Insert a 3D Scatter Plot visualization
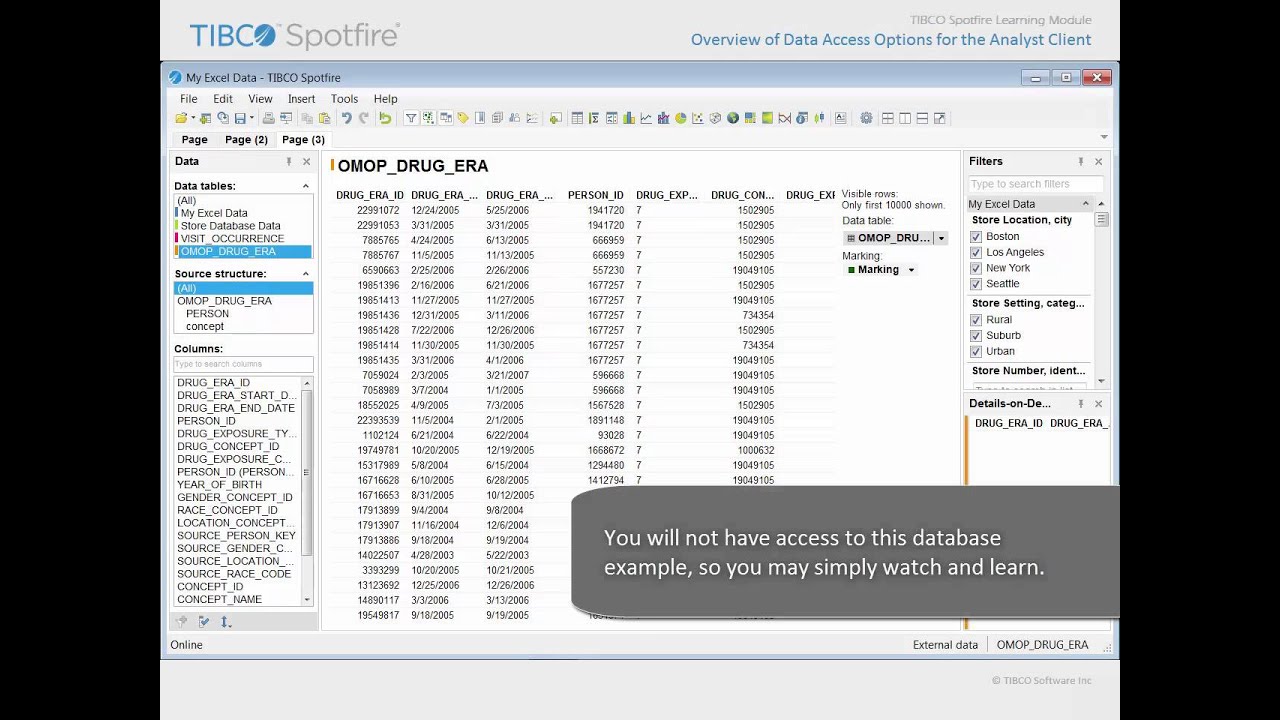The width and height of the screenshot is (1280, 720). click(715, 118)
